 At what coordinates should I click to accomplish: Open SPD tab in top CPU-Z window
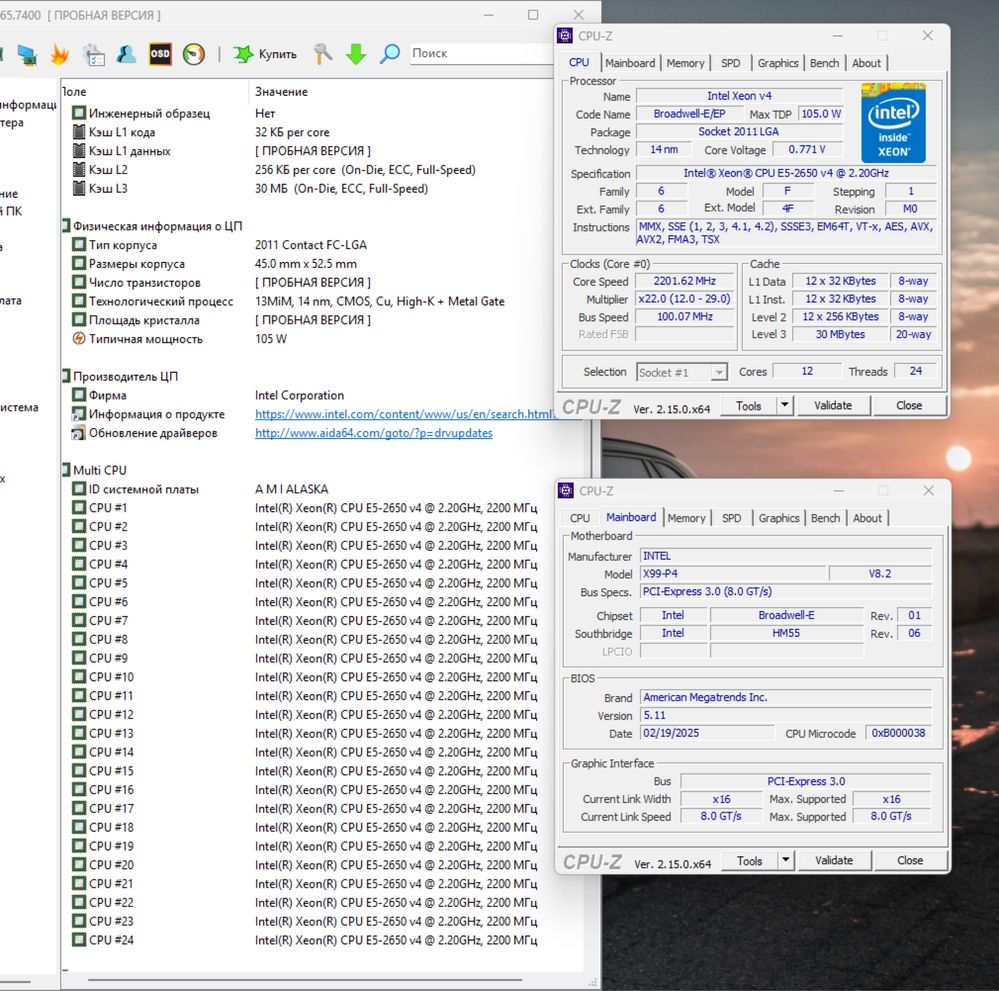pos(731,63)
